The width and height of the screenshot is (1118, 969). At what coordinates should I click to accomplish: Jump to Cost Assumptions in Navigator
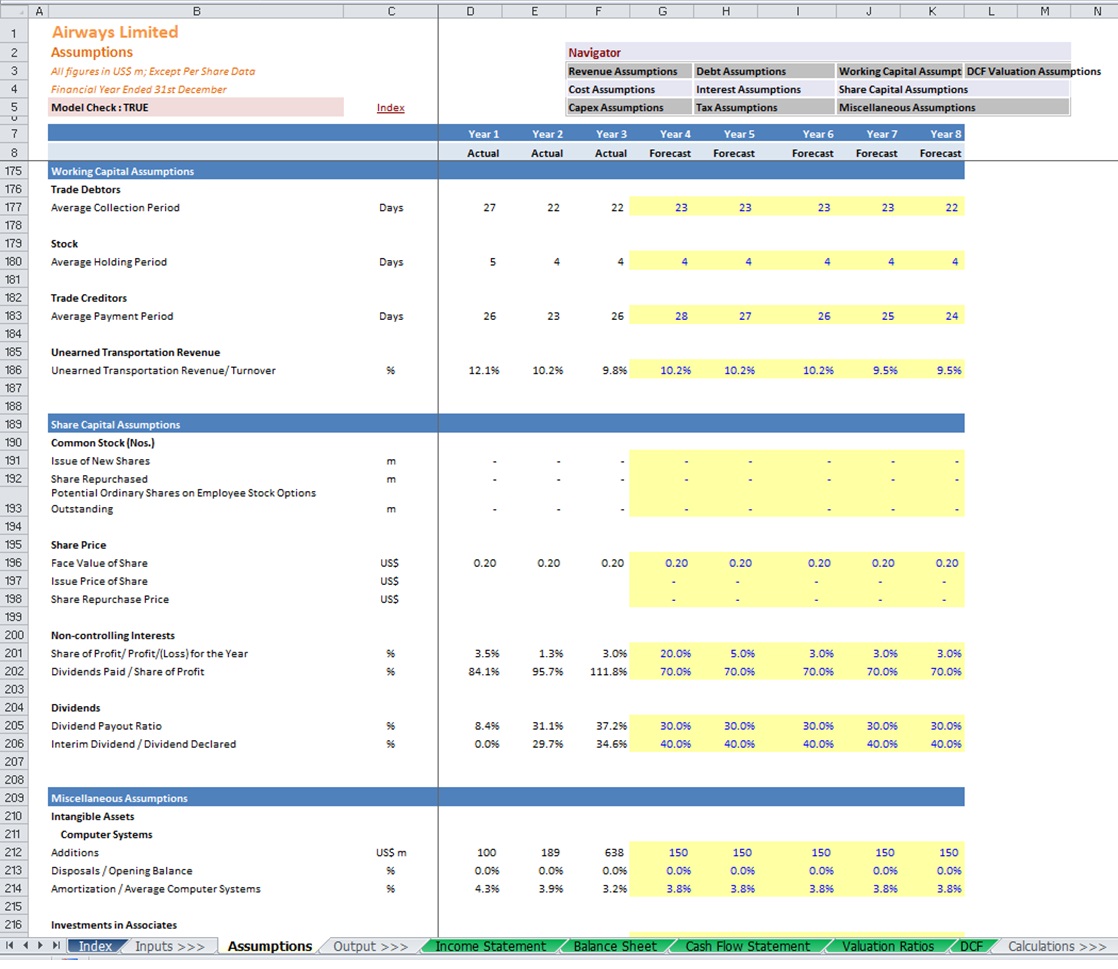(628, 91)
